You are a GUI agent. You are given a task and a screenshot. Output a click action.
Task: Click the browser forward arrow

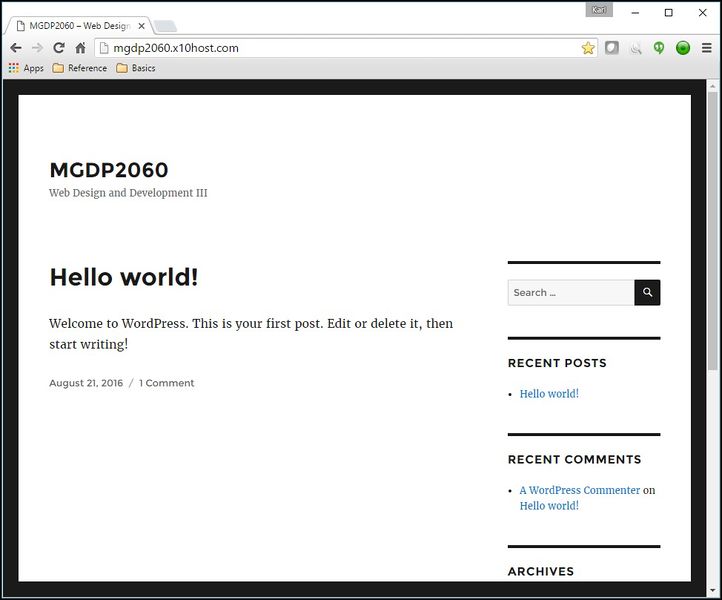coord(37,48)
